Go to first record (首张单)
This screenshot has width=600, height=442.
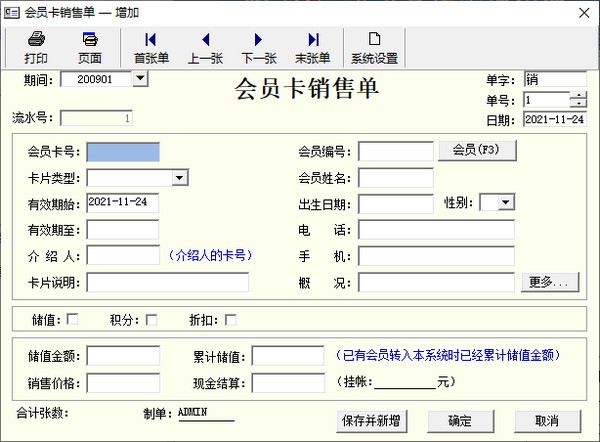click(151, 46)
